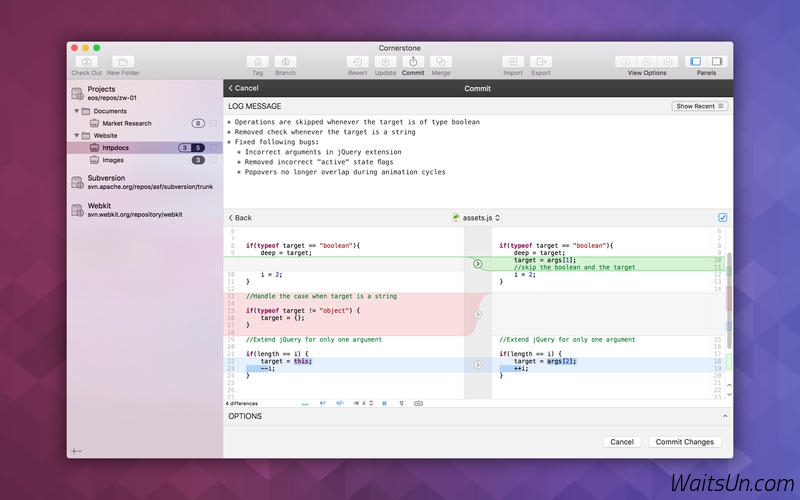Toggle checkbox beside Market Research
Image resolution: width=800 pixels, height=500 pixels.
(x=214, y=123)
